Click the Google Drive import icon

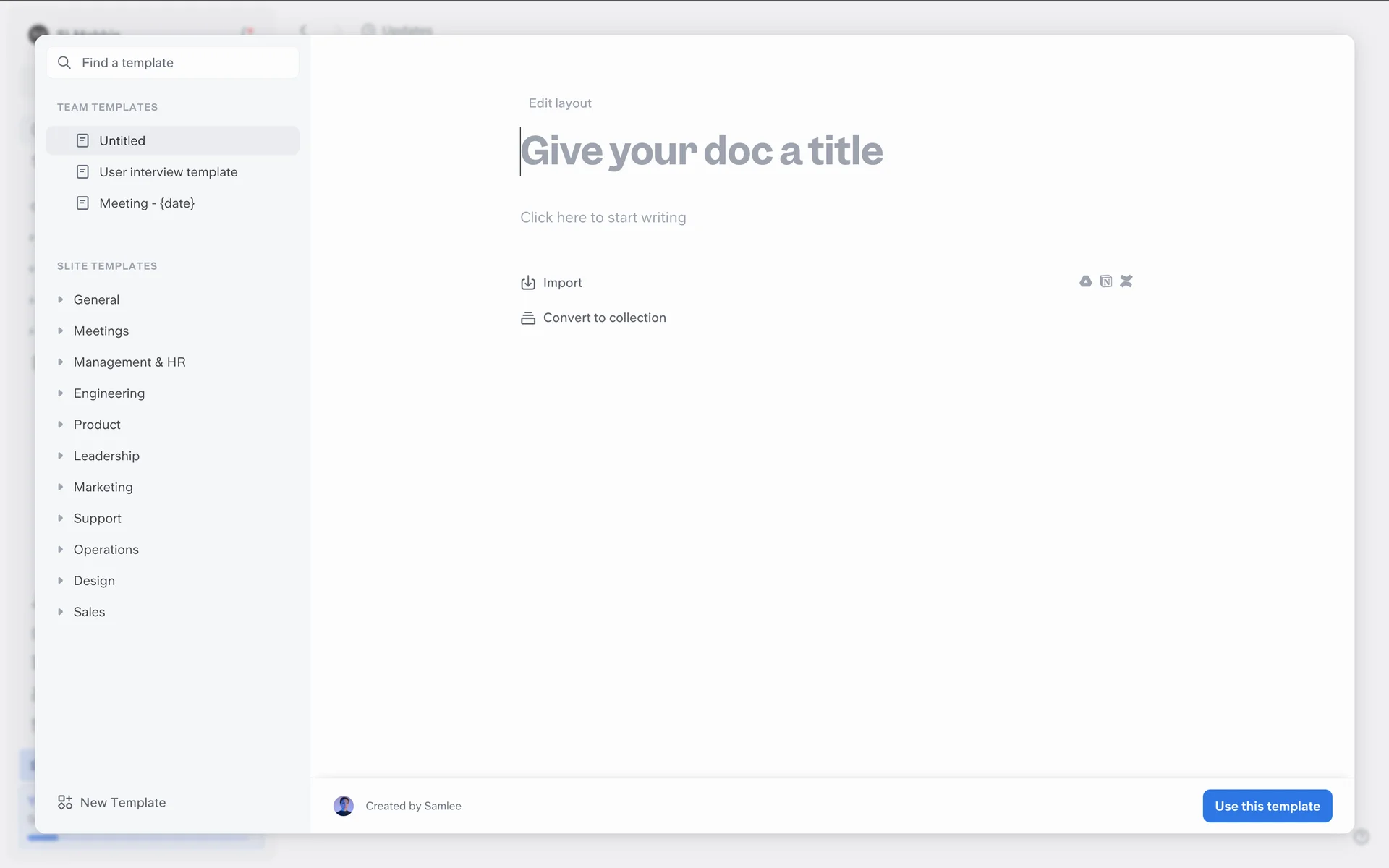[x=1085, y=281]
